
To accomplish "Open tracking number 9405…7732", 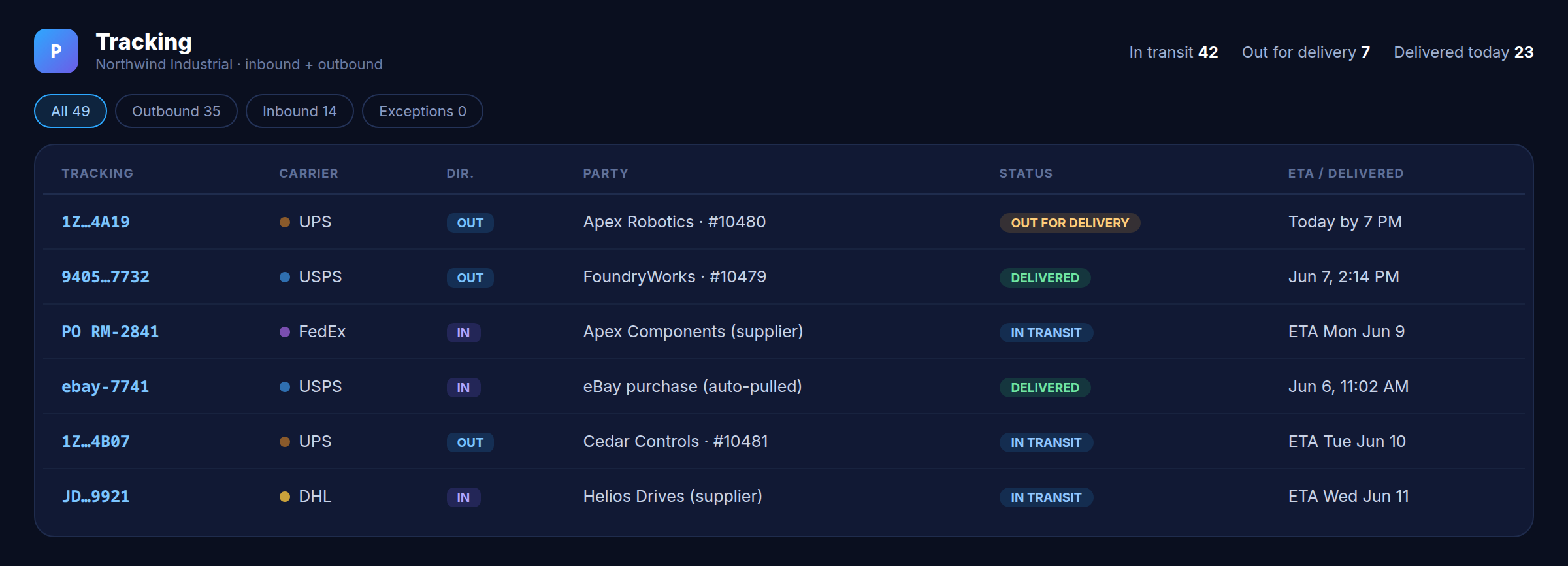I will (105, 277).
